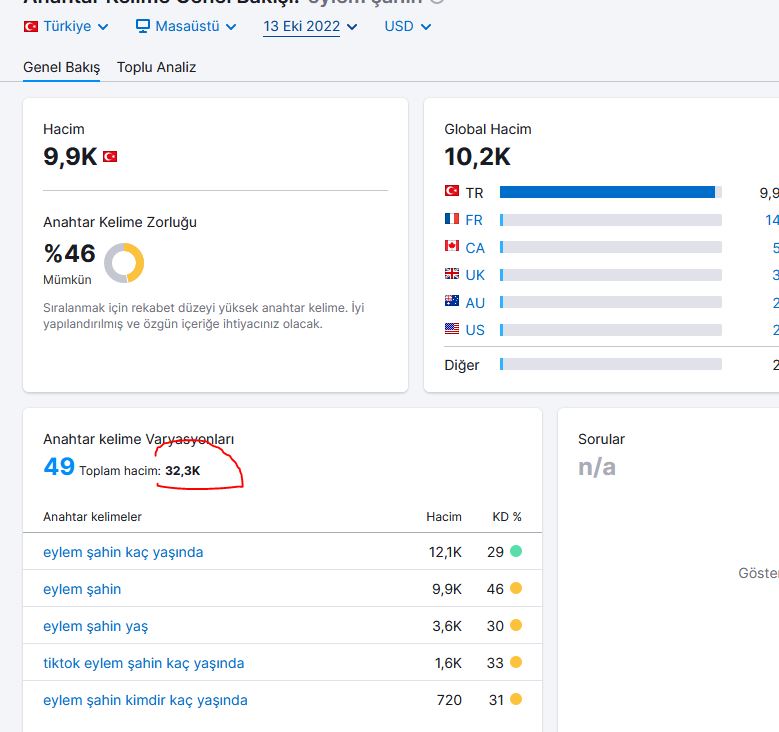Open the 13 Eki 2022 date dropdown
The width and height of the screenshot is (779, 732).
click(310, 26)
